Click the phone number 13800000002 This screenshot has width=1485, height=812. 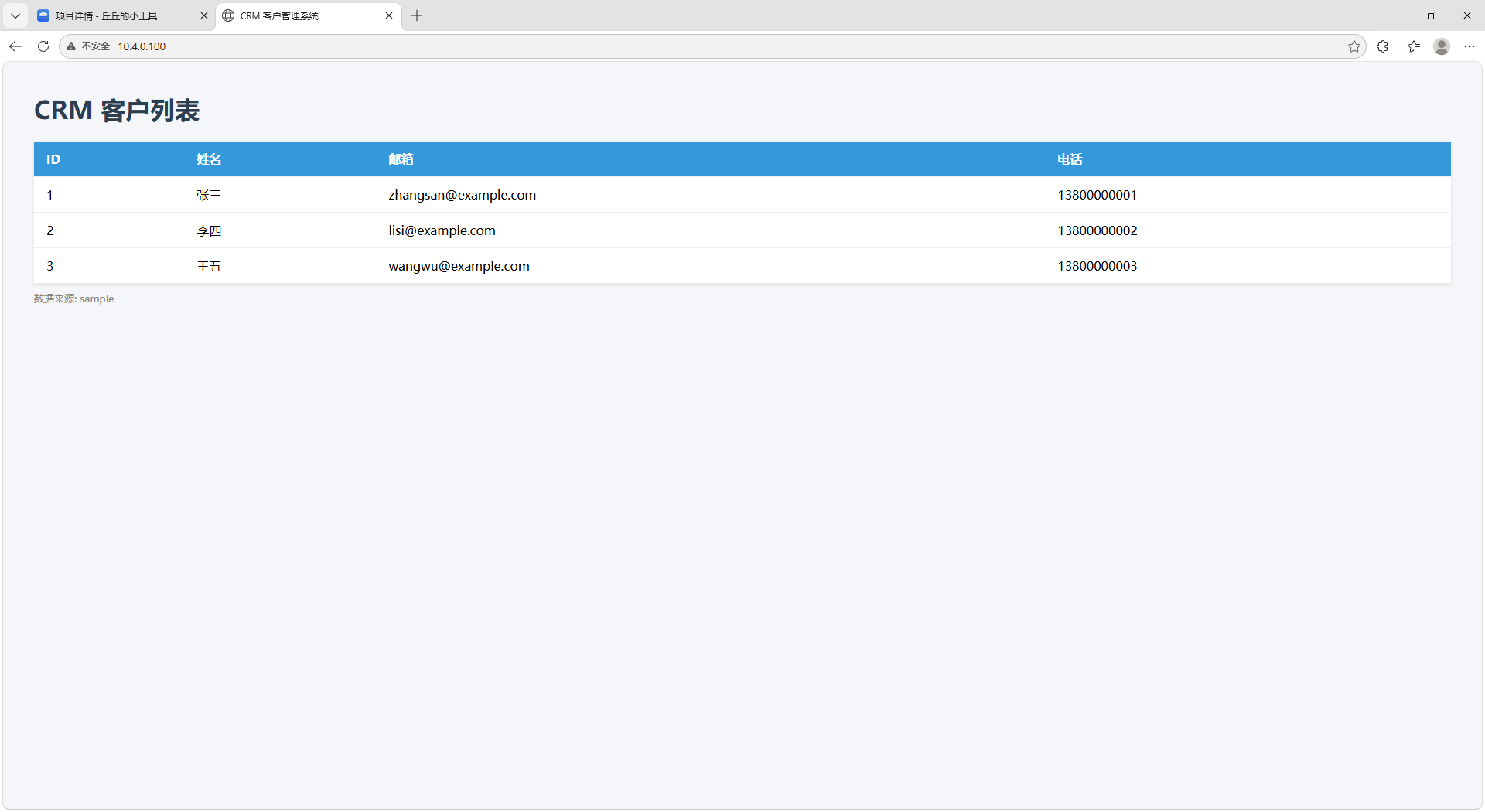(x=1098, y=230)
